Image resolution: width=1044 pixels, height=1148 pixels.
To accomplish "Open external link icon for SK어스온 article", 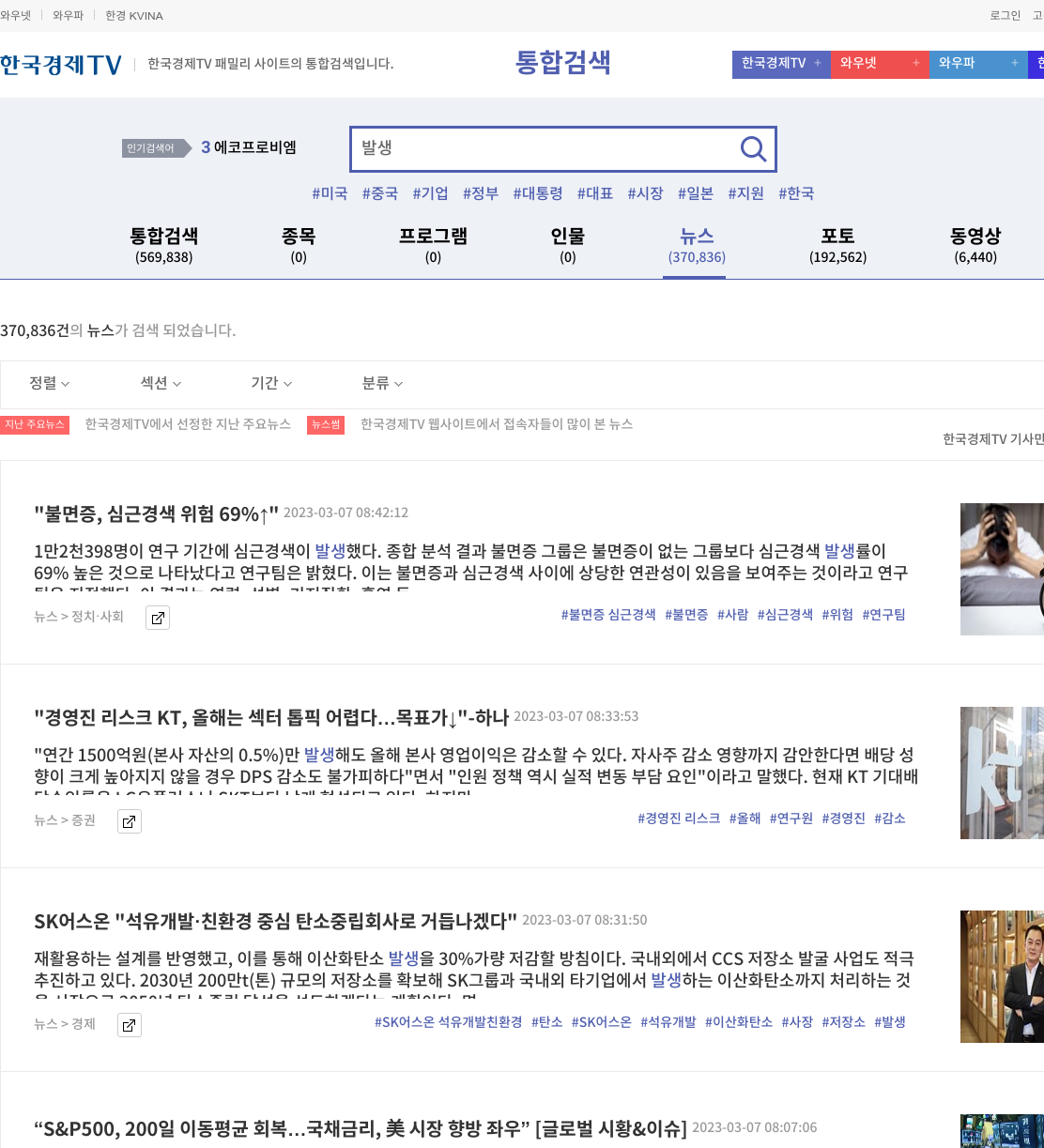I will coord(130,1025).
